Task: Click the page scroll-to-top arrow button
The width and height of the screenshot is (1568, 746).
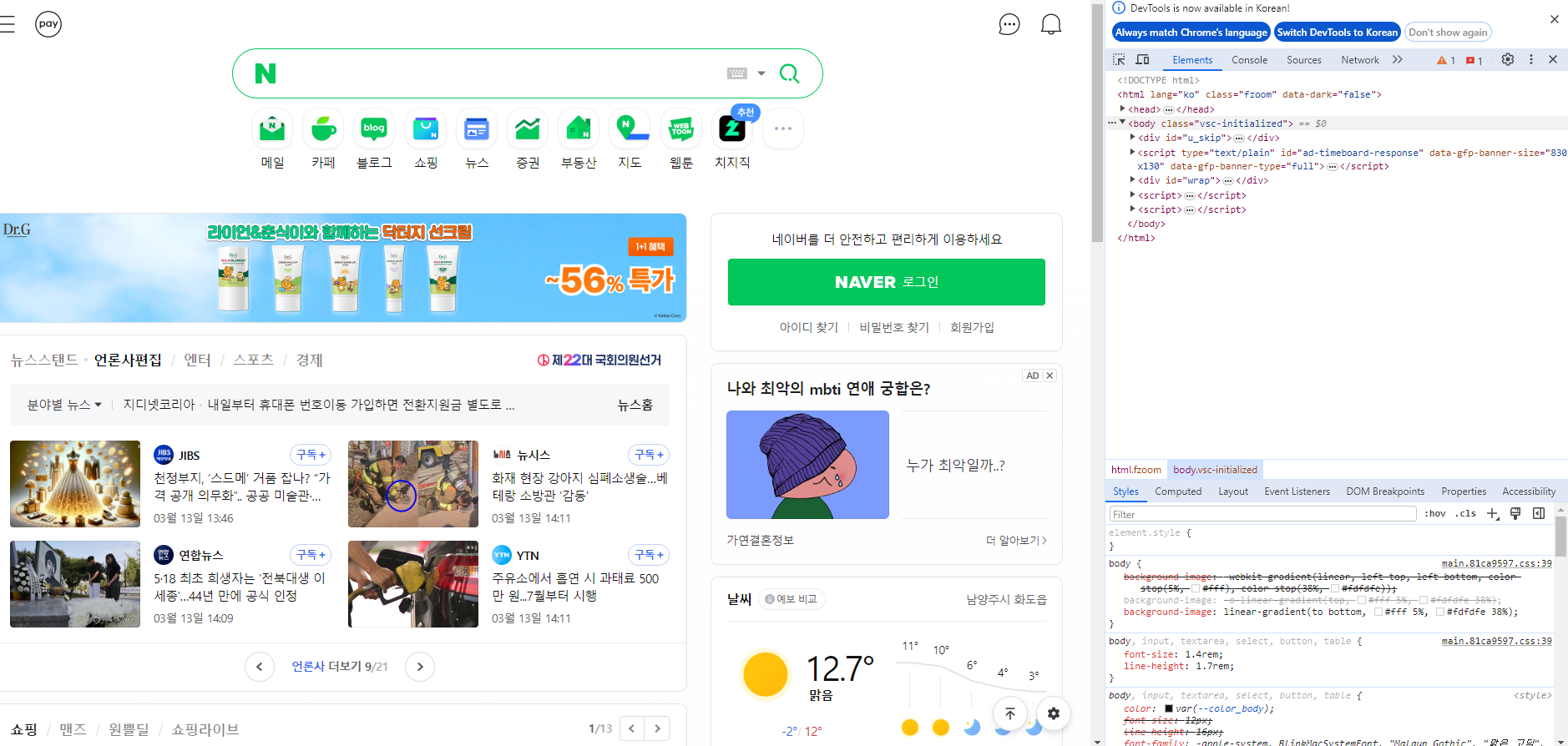Action: [x=1010, y=713]
